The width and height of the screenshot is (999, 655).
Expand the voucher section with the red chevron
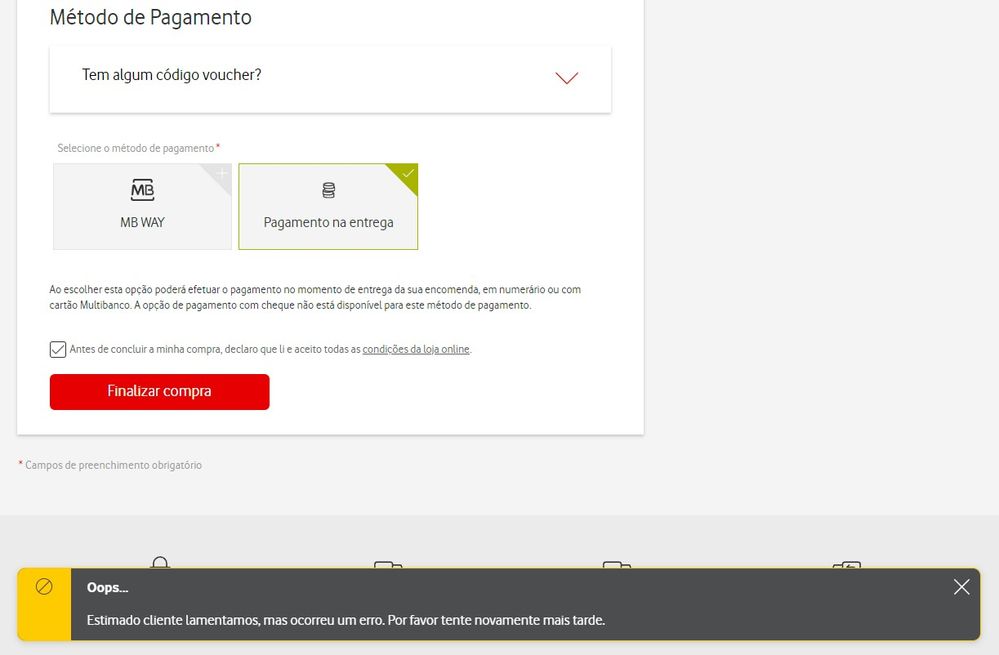point(566,78)
